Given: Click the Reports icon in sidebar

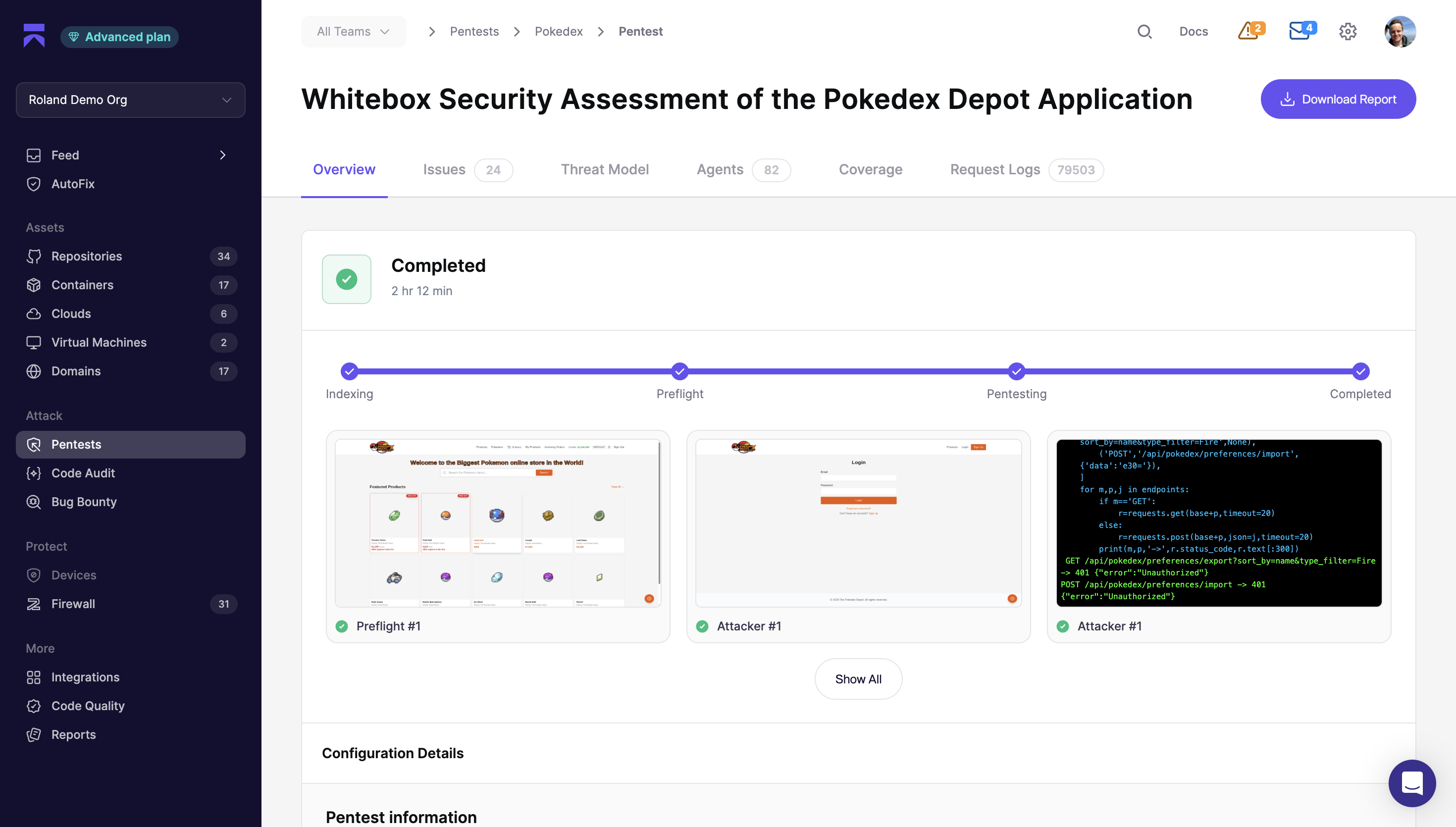Looking at the screenshot, I should point(34,734).
